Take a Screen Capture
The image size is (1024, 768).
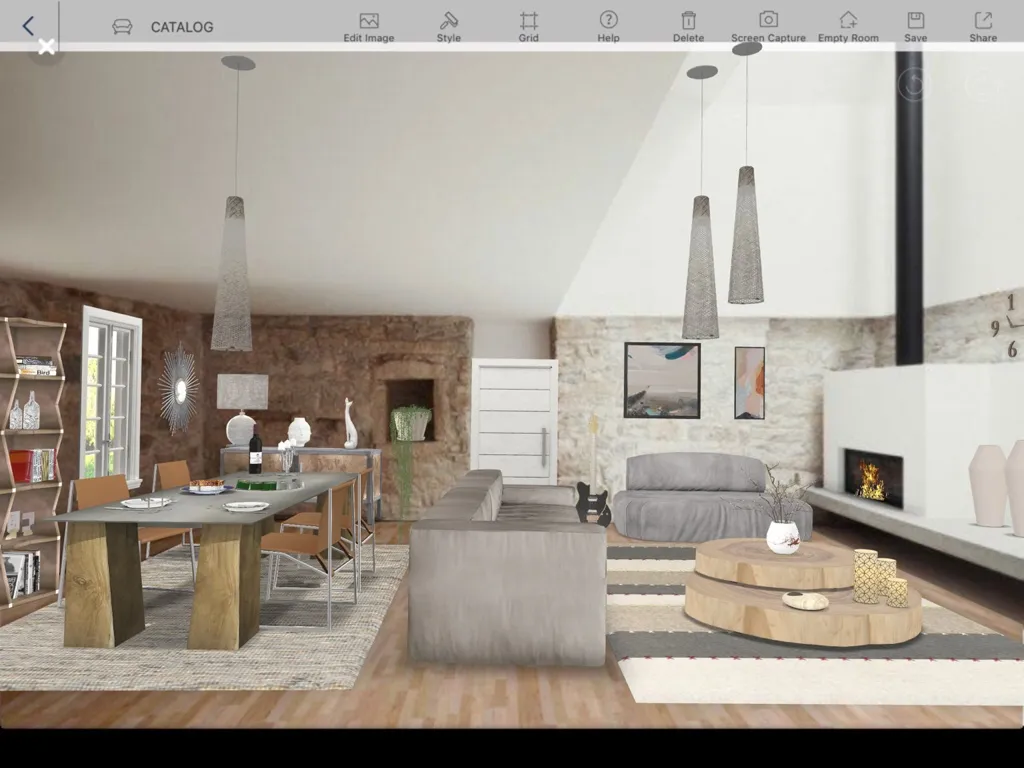(768, 27)
